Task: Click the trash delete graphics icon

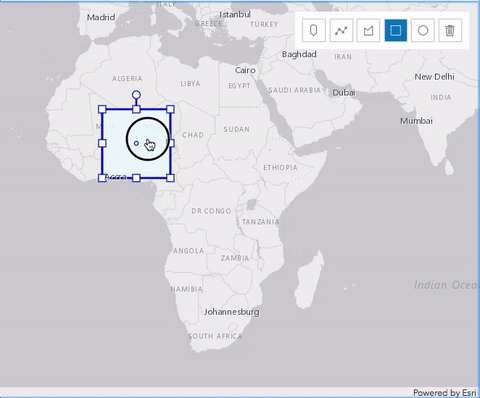Action: coord(450,30)
